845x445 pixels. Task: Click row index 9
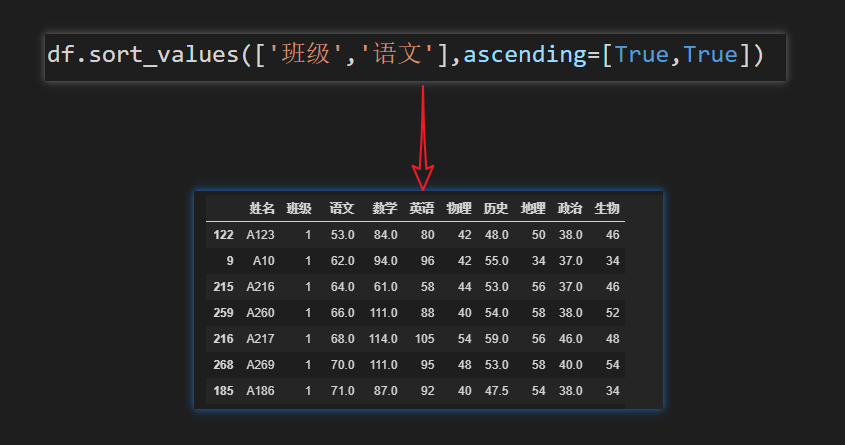[230, 261]
